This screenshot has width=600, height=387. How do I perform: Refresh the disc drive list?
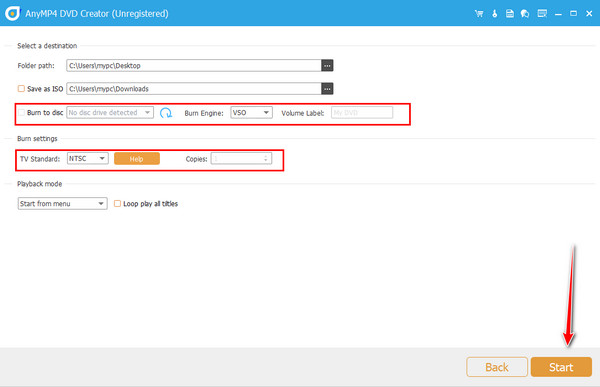click(x=166, y=113)
